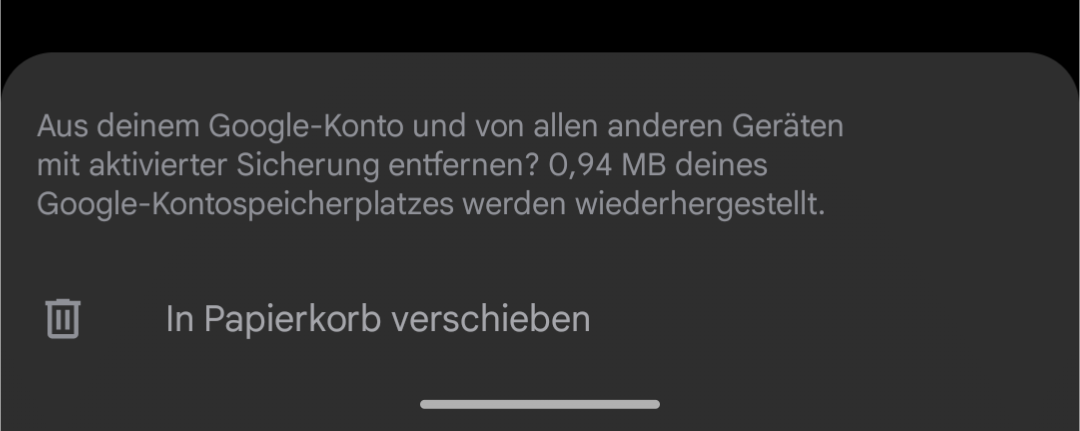Click the 'Aus deinem Google-Konto' text line
1080x431 pixels.
click(439, 127)
